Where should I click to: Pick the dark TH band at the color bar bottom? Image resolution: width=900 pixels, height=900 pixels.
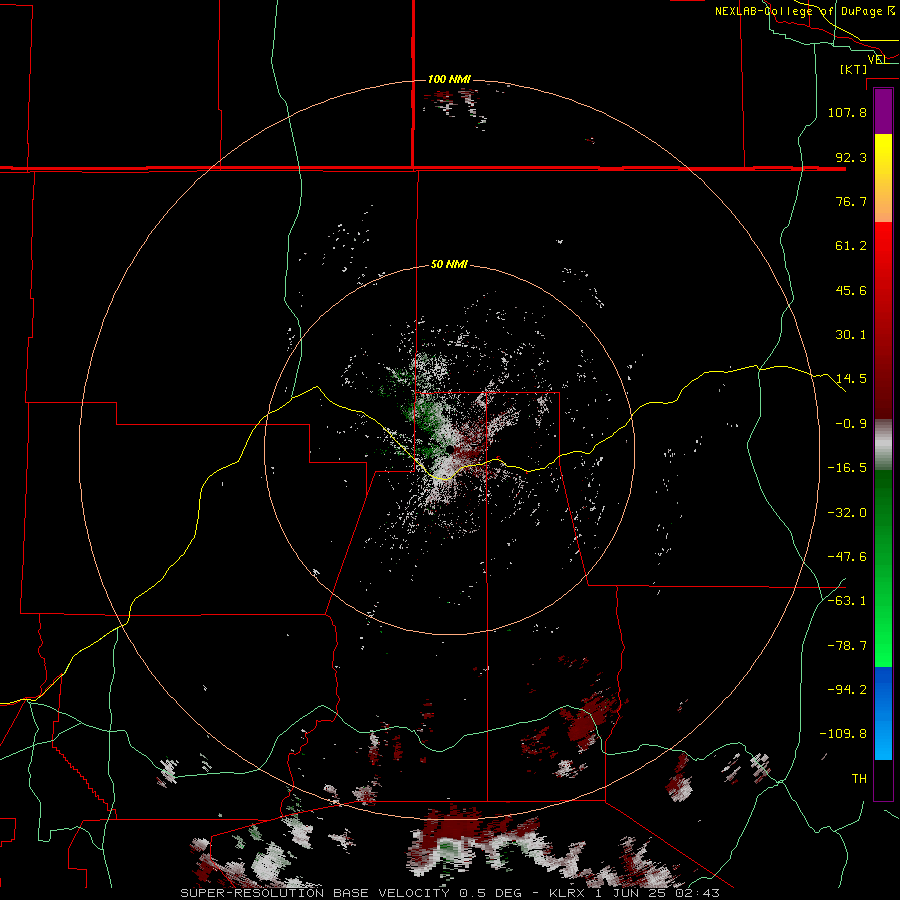click(883, 779)
